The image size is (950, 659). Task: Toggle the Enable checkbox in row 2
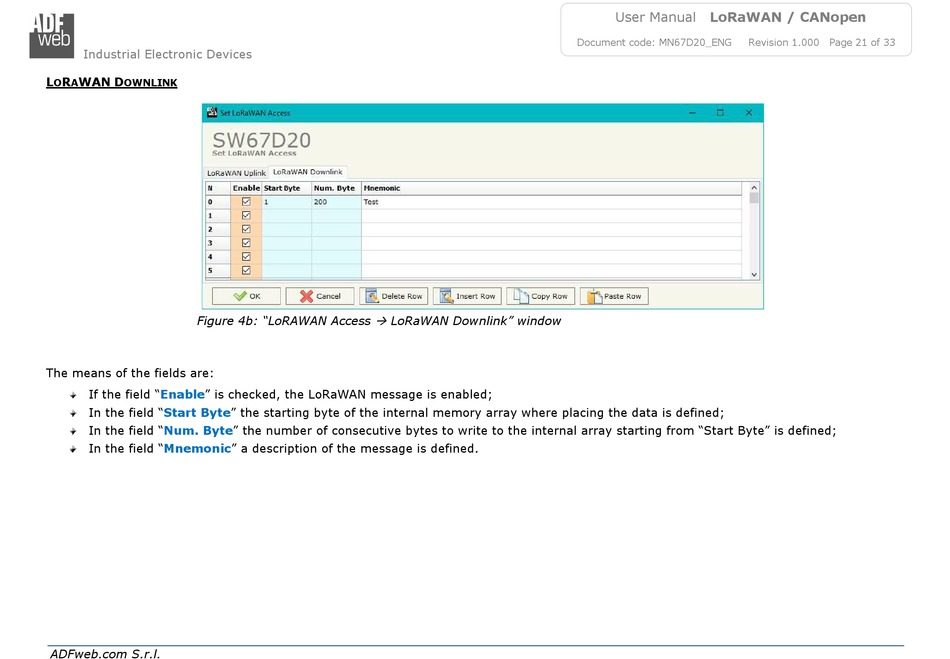coord(246,229)
